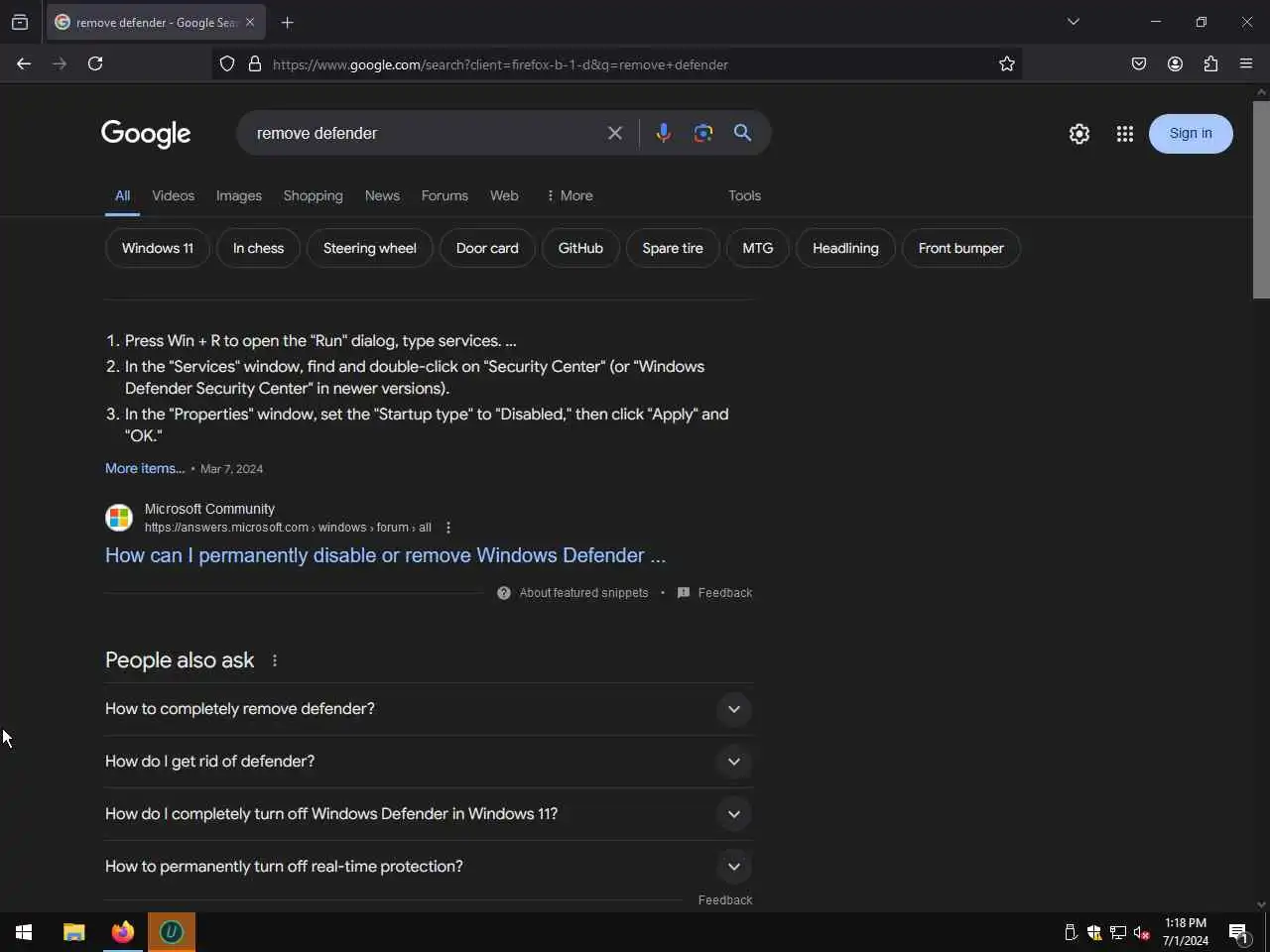1270x952 pixels.
Task: Open the tracking protection shield icon
Action: pyautogui.click(x=227, y=63)
